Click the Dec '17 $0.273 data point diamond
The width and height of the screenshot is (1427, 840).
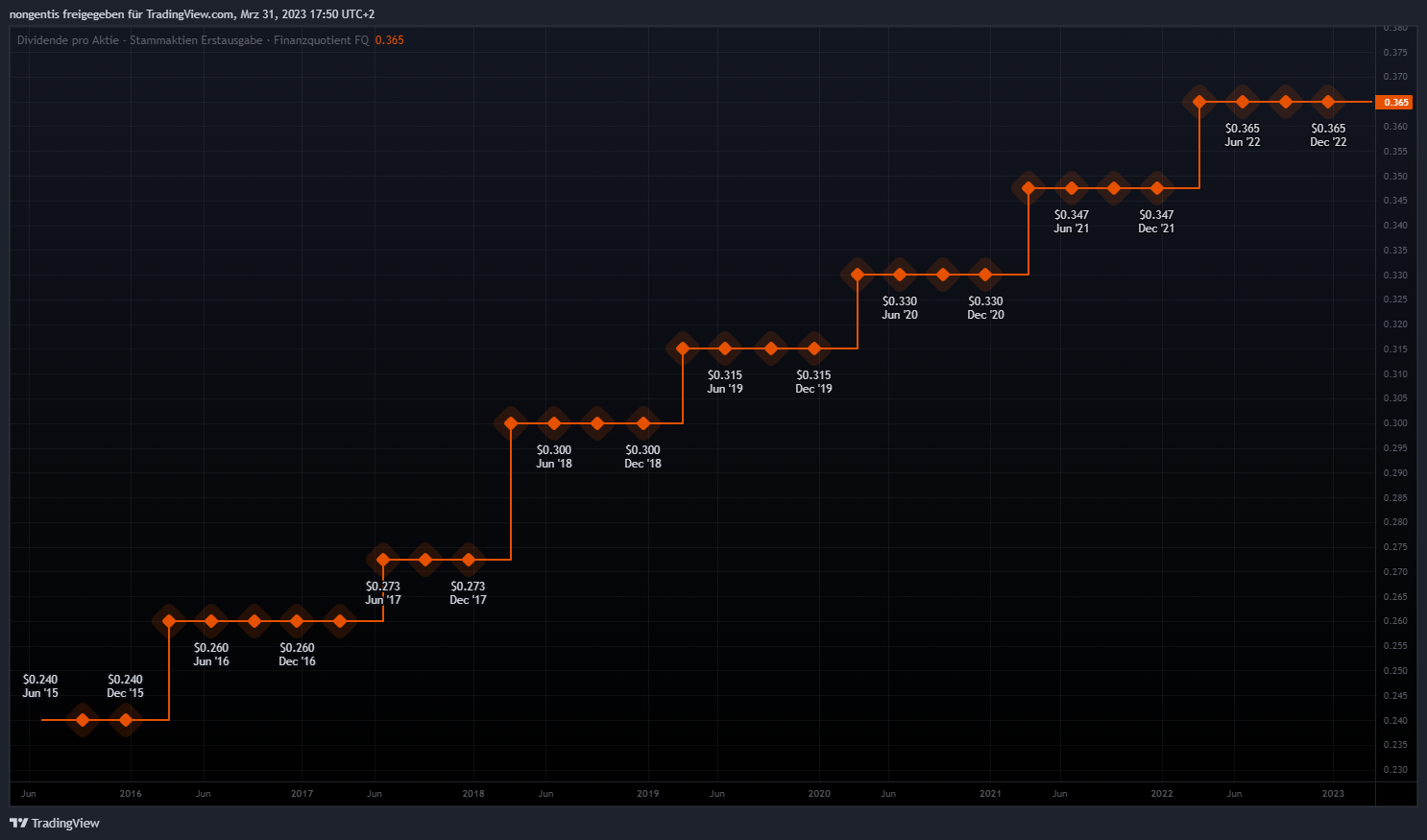469,560
